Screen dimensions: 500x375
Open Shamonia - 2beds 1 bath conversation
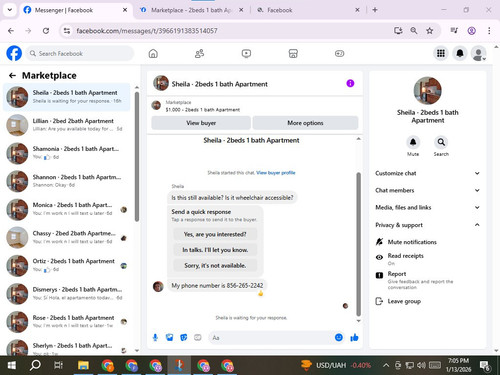tap(67, 153)
